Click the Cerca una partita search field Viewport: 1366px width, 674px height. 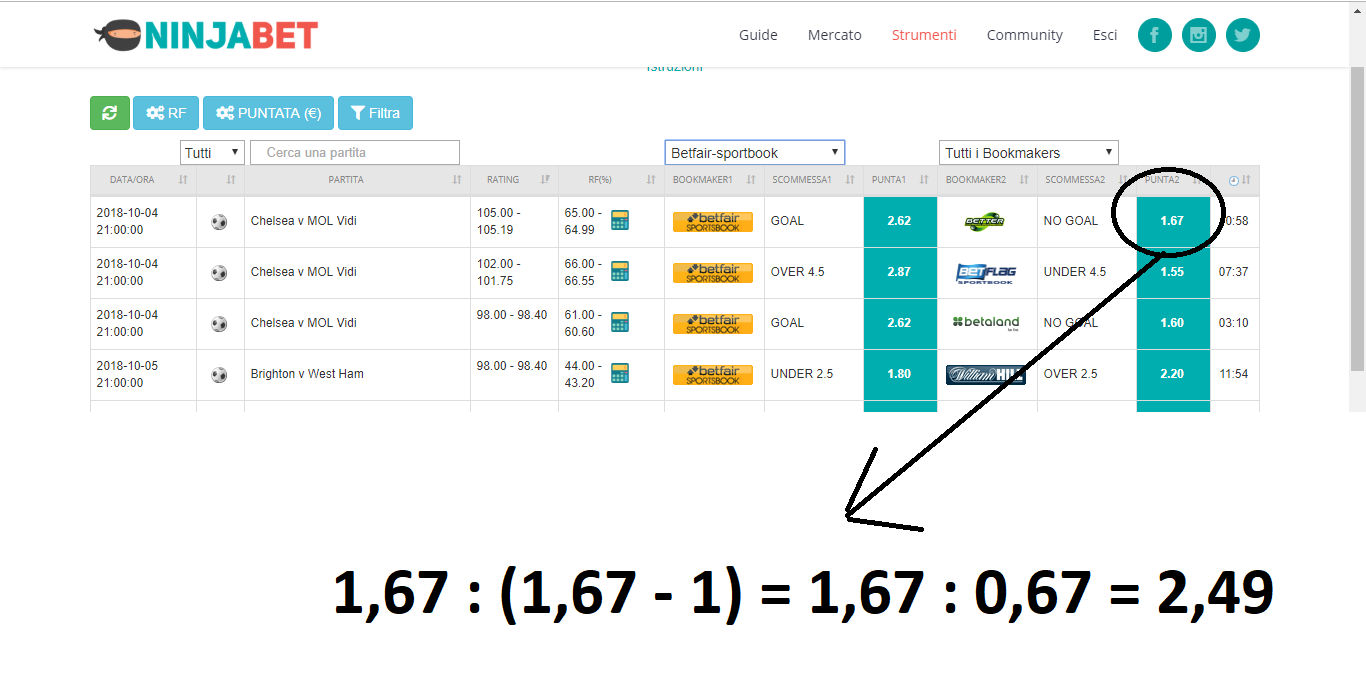coord(355,153)
